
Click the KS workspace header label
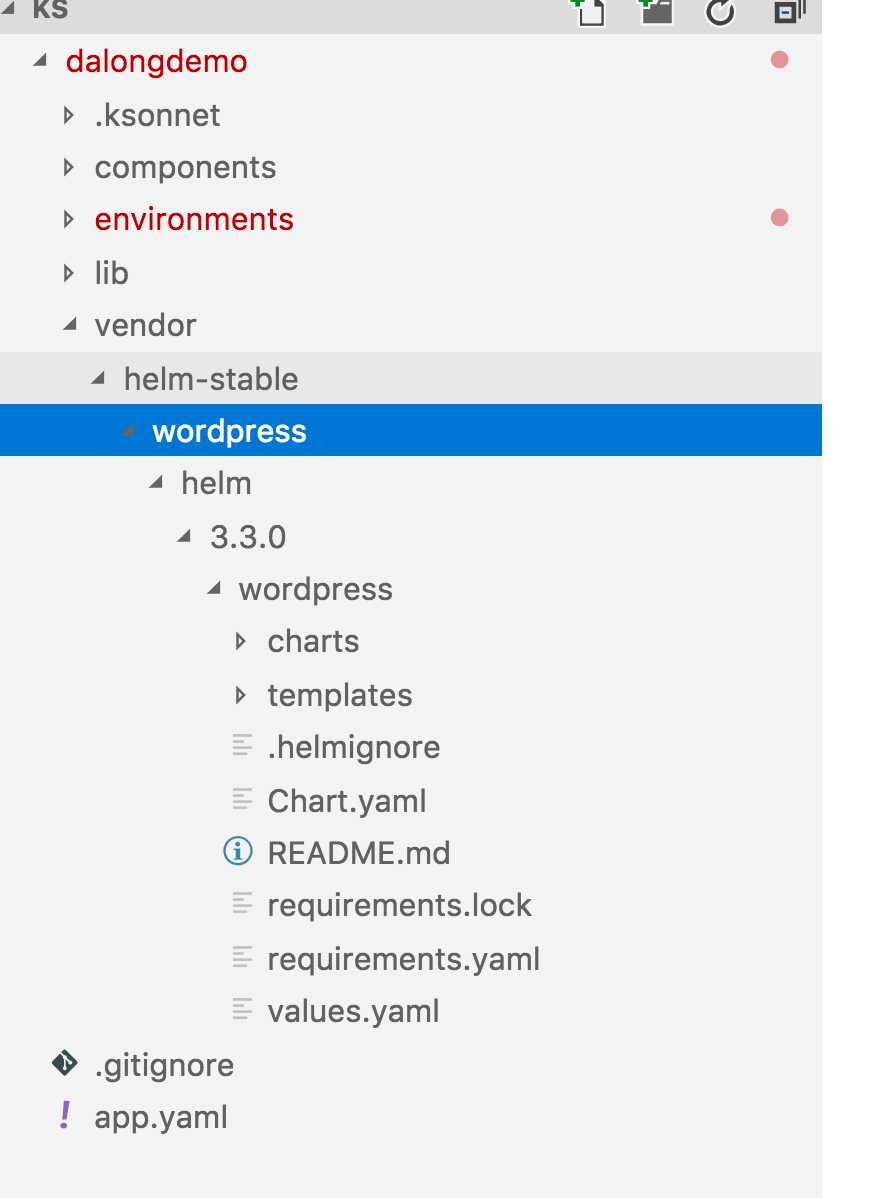(50, 10)
